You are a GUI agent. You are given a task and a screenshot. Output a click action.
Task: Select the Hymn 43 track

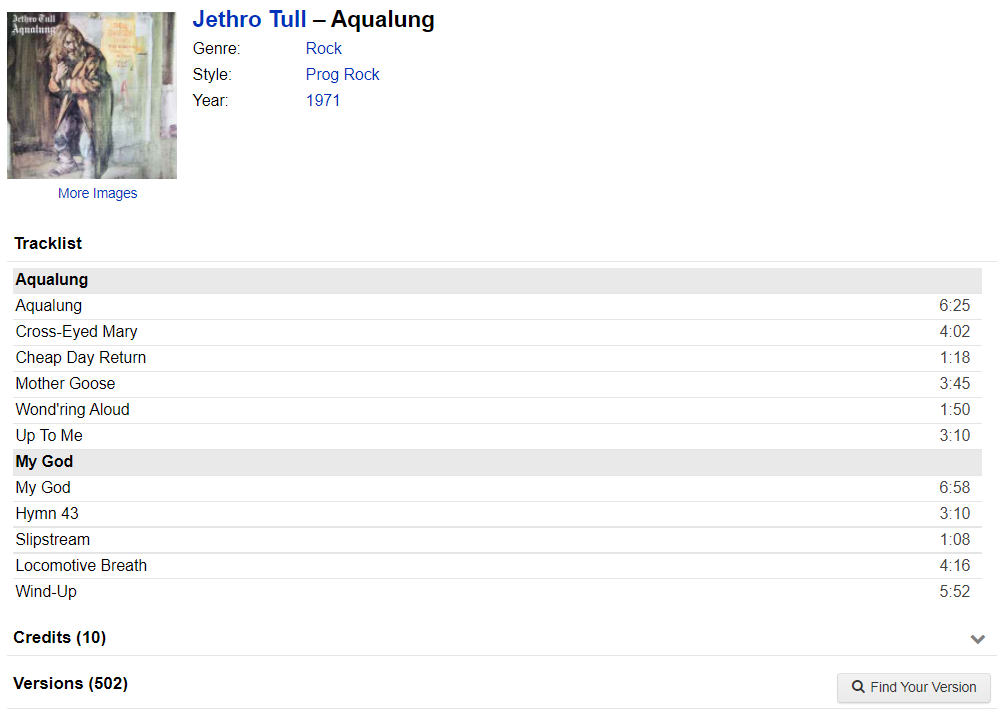47,514
